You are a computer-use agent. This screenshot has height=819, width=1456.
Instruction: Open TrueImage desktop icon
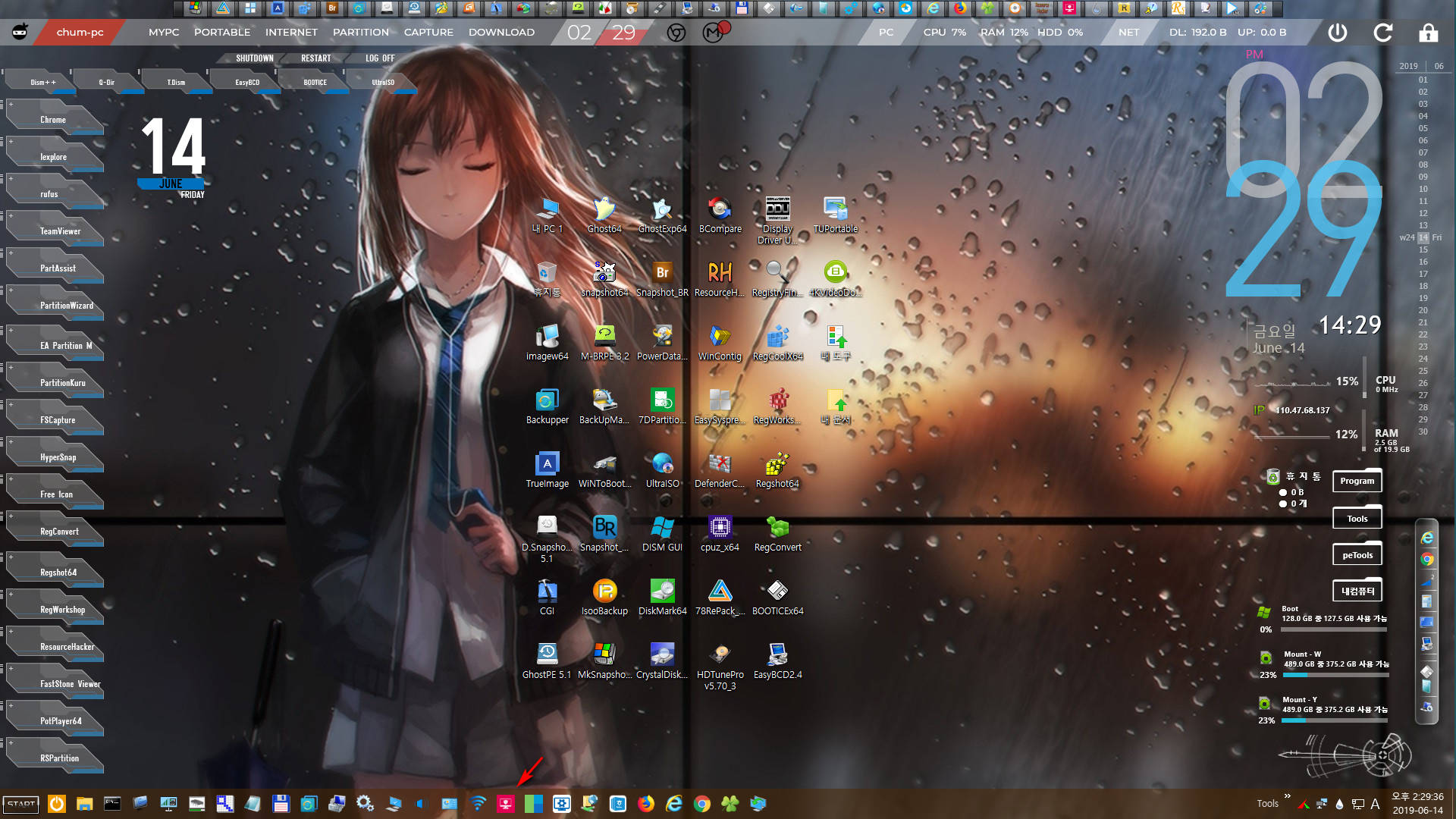point(547,470)
